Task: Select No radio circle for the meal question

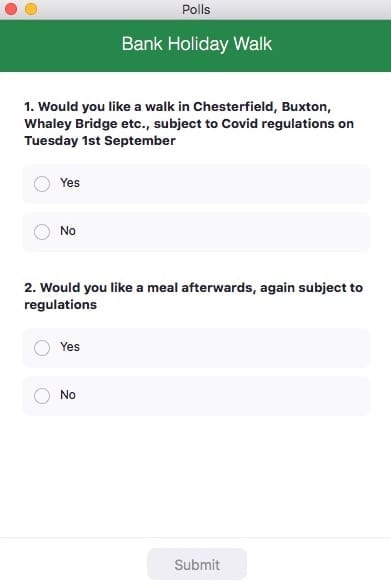Action: (x=42, y=396)
